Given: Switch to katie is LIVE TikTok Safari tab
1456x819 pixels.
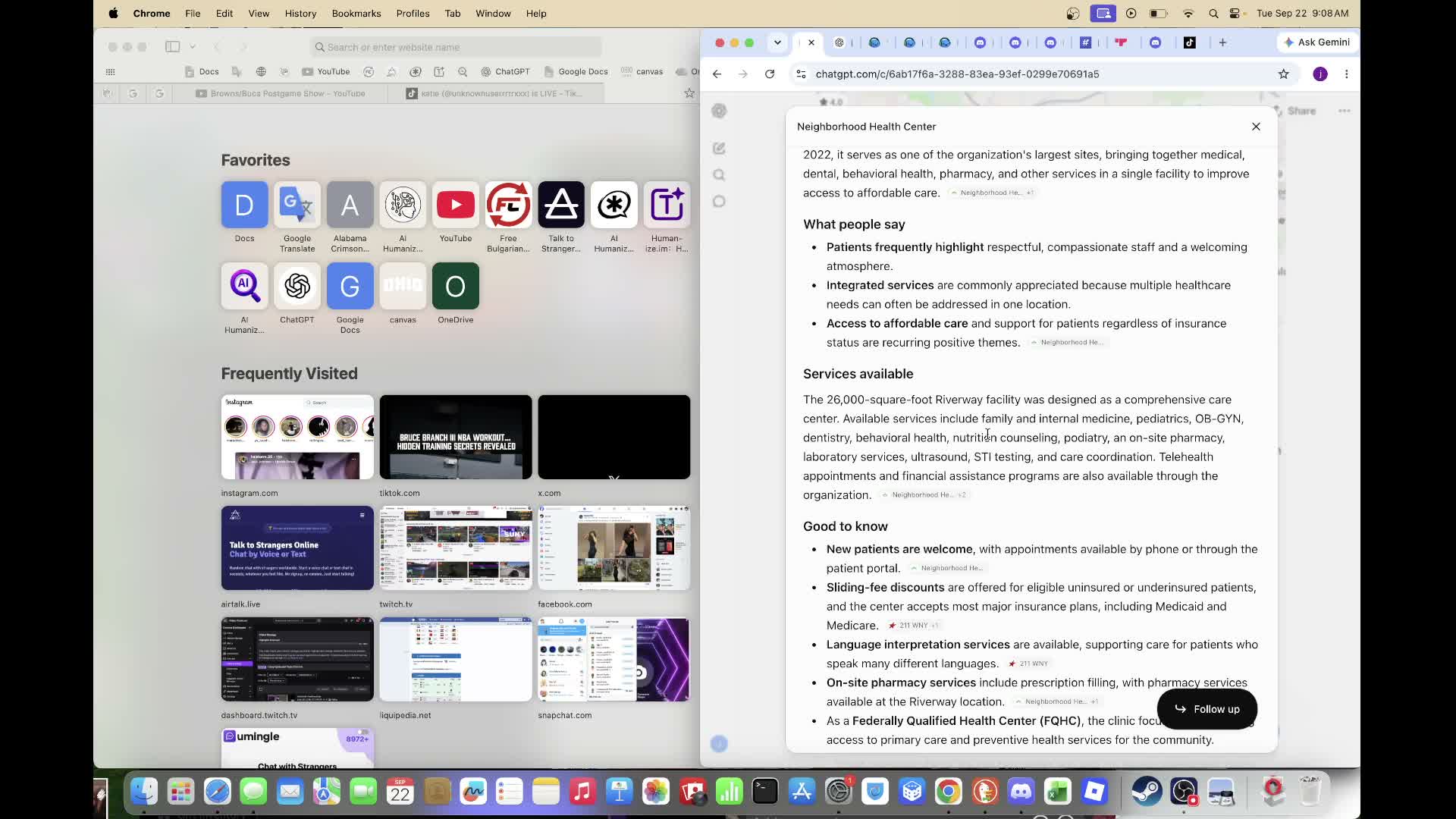Looking at the screenshot, I should pyautogui.click(x=496, y=93).
